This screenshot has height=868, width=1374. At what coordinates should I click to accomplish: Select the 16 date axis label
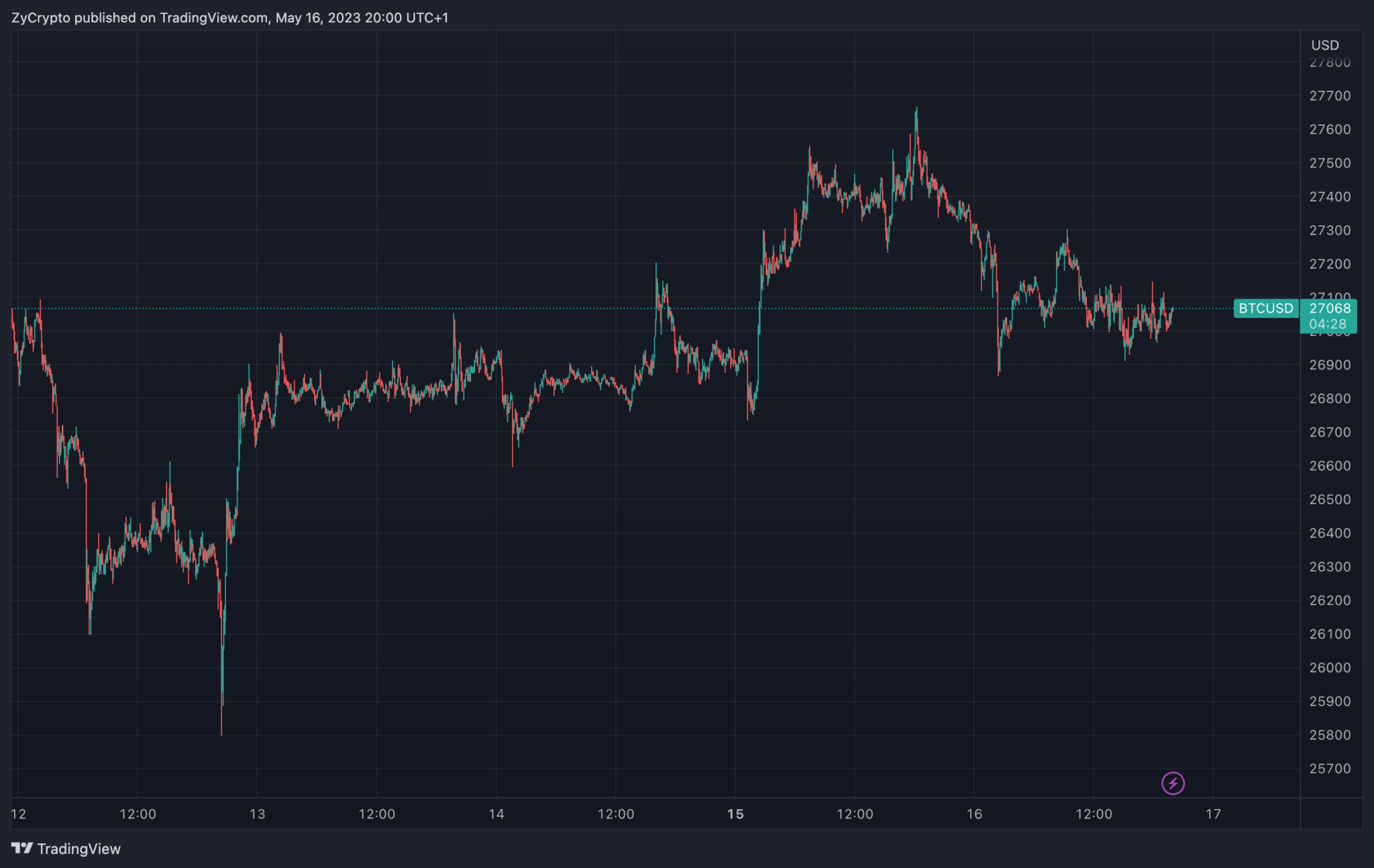click(x=974, y=814)
